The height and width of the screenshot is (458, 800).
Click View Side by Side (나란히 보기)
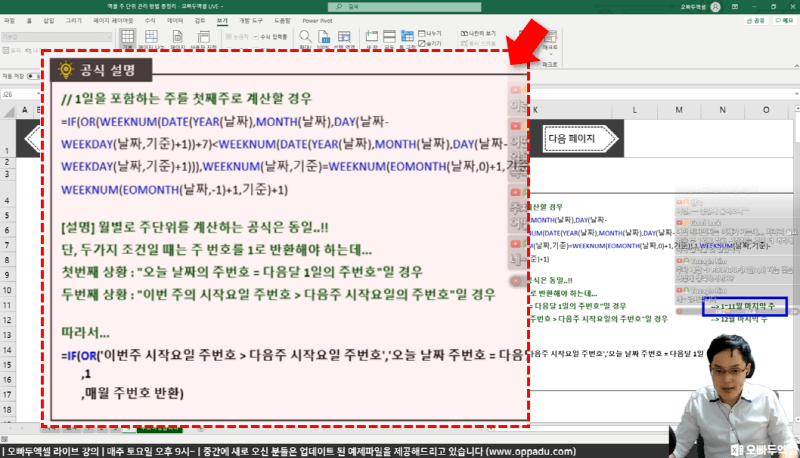coord(478,33)
